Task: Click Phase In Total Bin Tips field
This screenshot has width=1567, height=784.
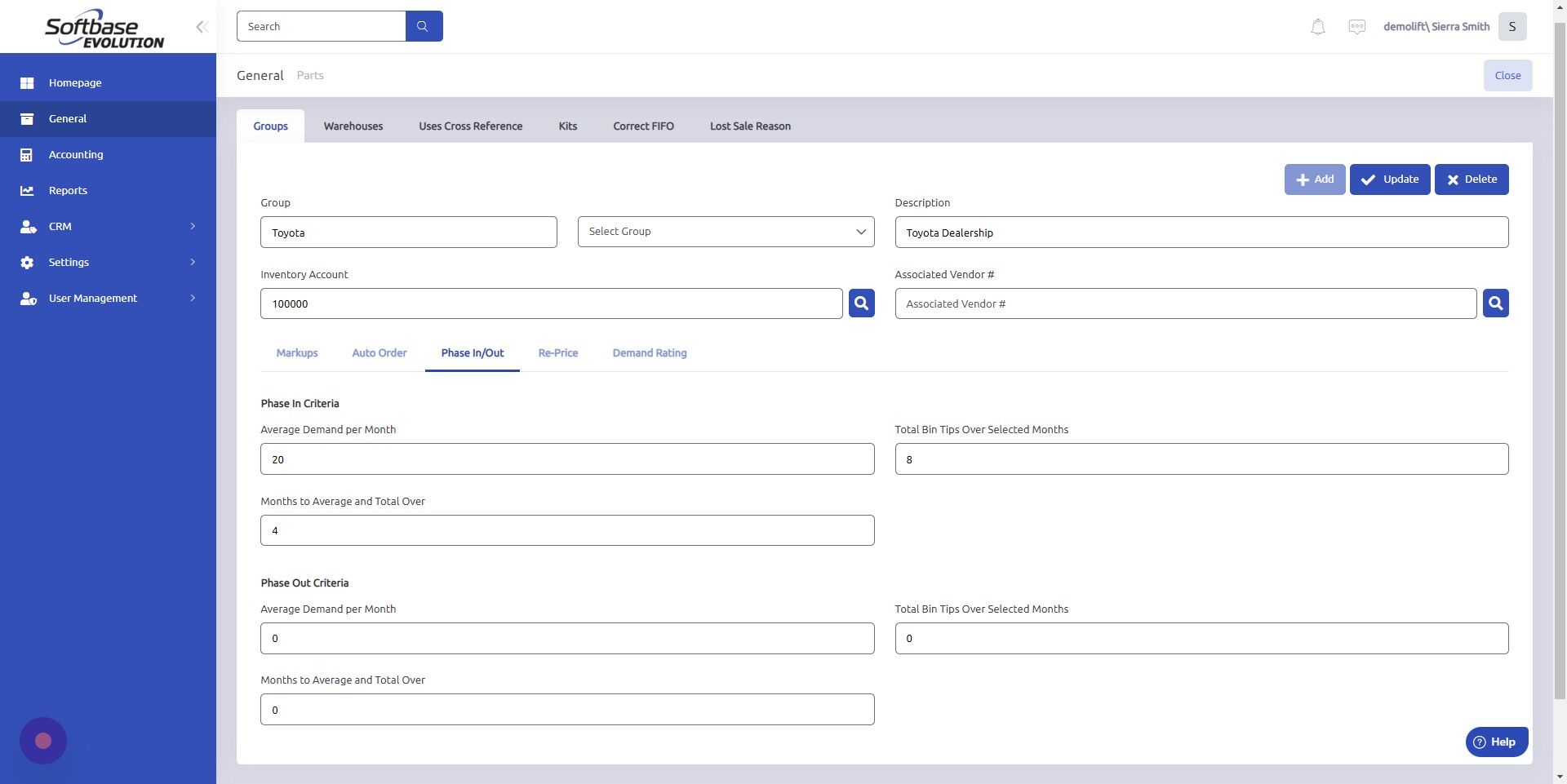Action: 1201,459
